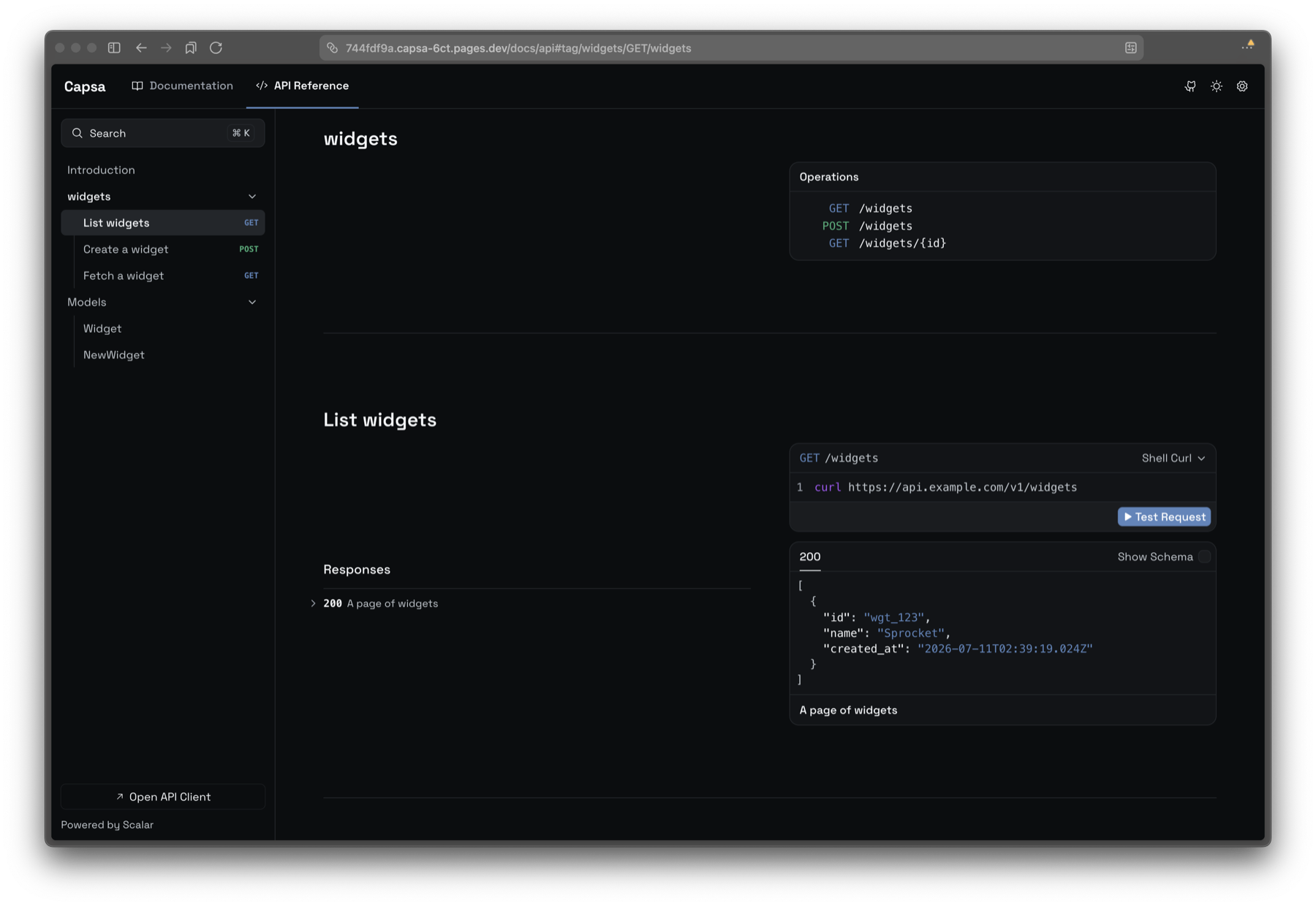Open the GitHub icon in the header
The width and height of the screenshot is (1316, 906).
(1190, 86)
